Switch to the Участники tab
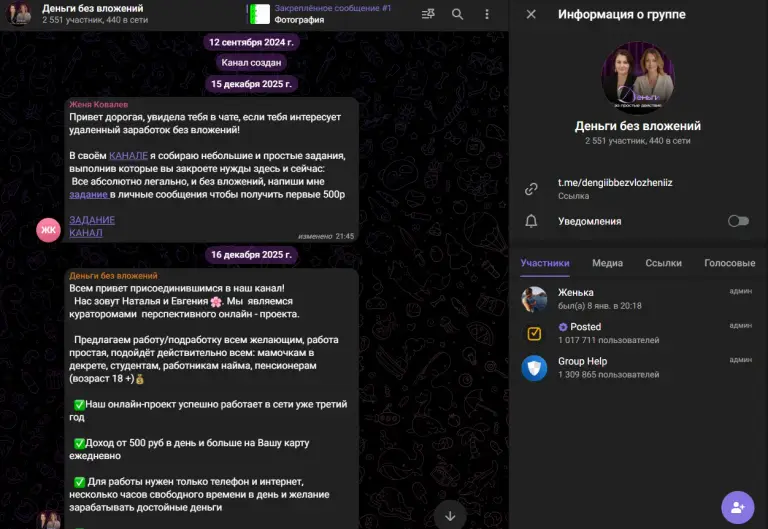 click(545, 263)
